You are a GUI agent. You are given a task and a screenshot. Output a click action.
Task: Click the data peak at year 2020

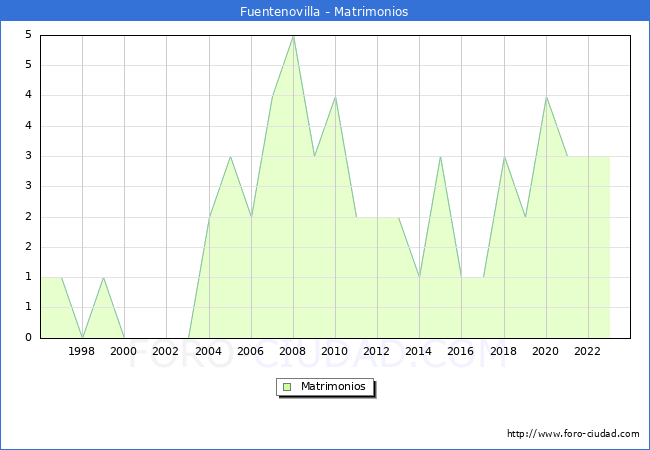coord(545,97)
